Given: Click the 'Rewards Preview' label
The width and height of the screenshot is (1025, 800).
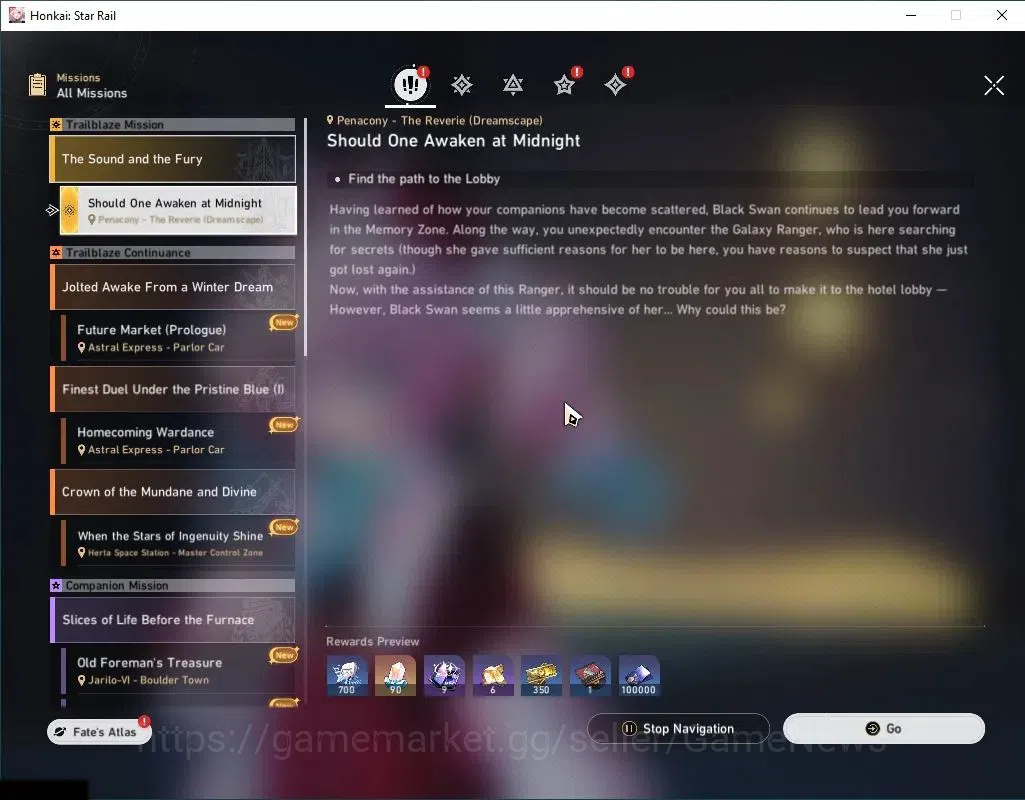Looking at the screenshot, I should coord(373,641).
